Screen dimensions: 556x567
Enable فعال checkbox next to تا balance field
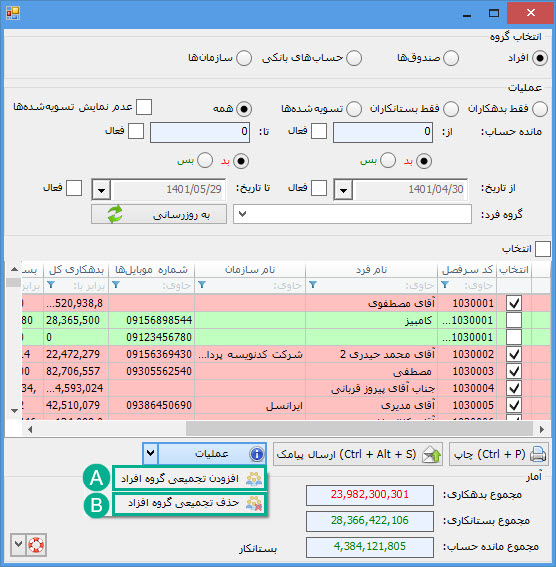[x=136, y=131]
